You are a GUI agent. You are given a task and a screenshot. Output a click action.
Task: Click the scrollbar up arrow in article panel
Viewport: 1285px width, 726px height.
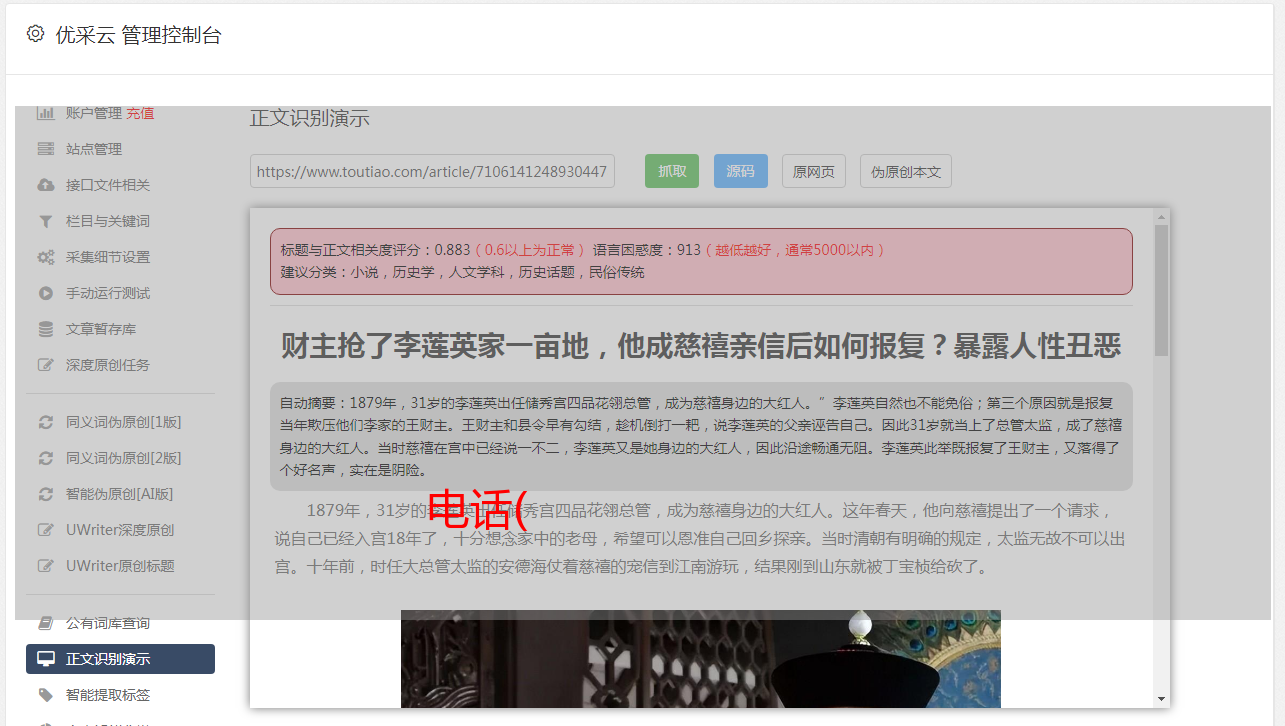1161,216
